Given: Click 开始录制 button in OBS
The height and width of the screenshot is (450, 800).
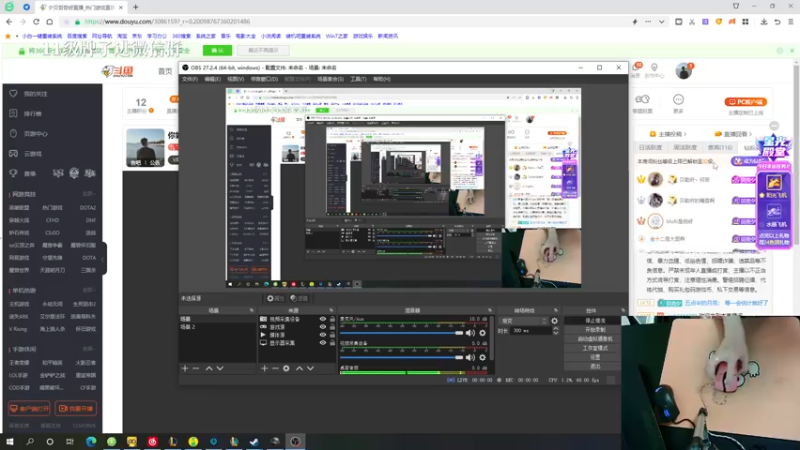Looking at the screenshot, I should click(595, 330).
